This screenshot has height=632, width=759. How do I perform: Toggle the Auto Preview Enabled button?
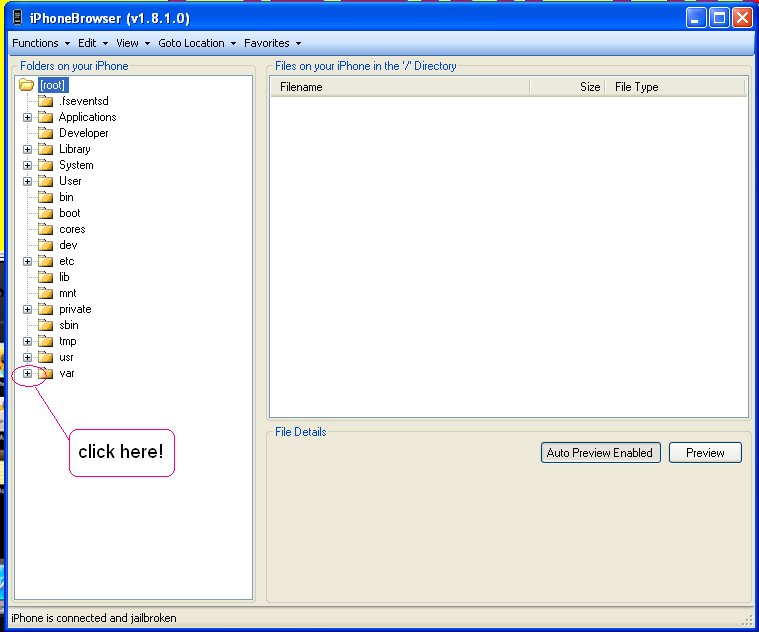tap(600, 452)
